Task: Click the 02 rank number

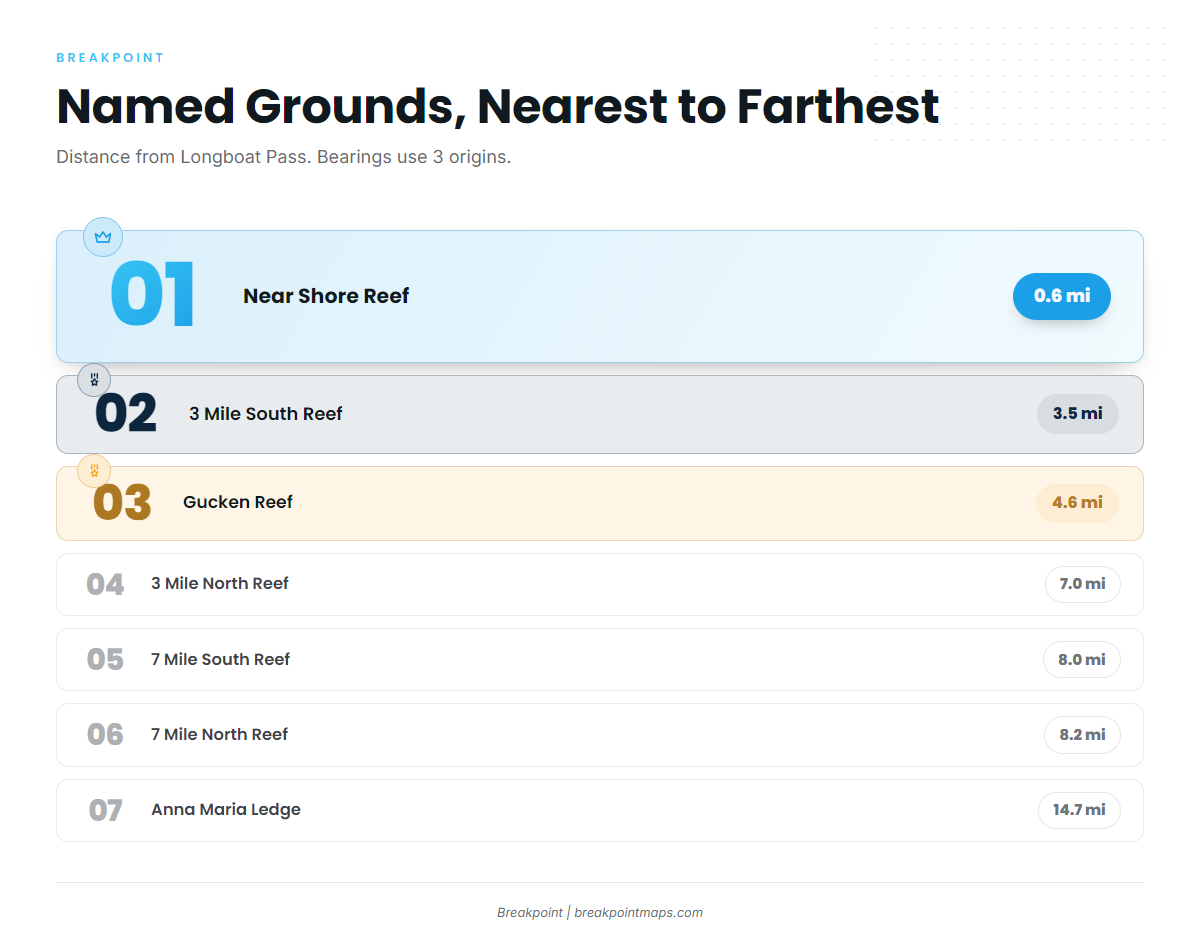Action: click(x=126, y=414)
